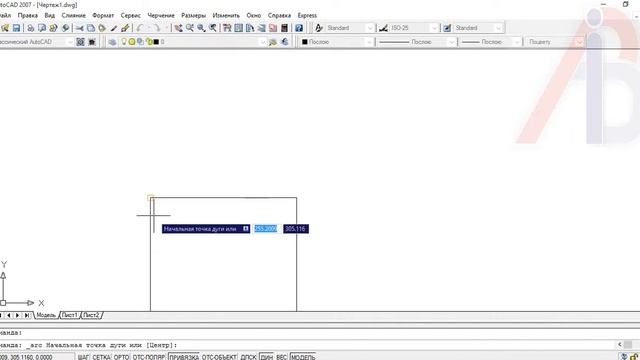
Task: Click the Paste icon
Action: pyautogui.click(x=102, y=28)
